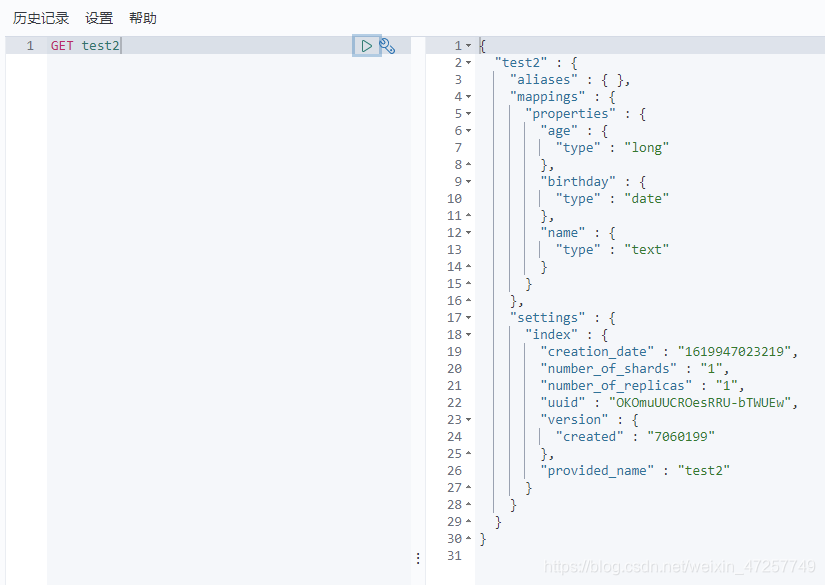Image resolution: width=825 pixels, height=585 pixels.
Task: Collapse the "mappings" block at line 4
Action: point(468,97)
